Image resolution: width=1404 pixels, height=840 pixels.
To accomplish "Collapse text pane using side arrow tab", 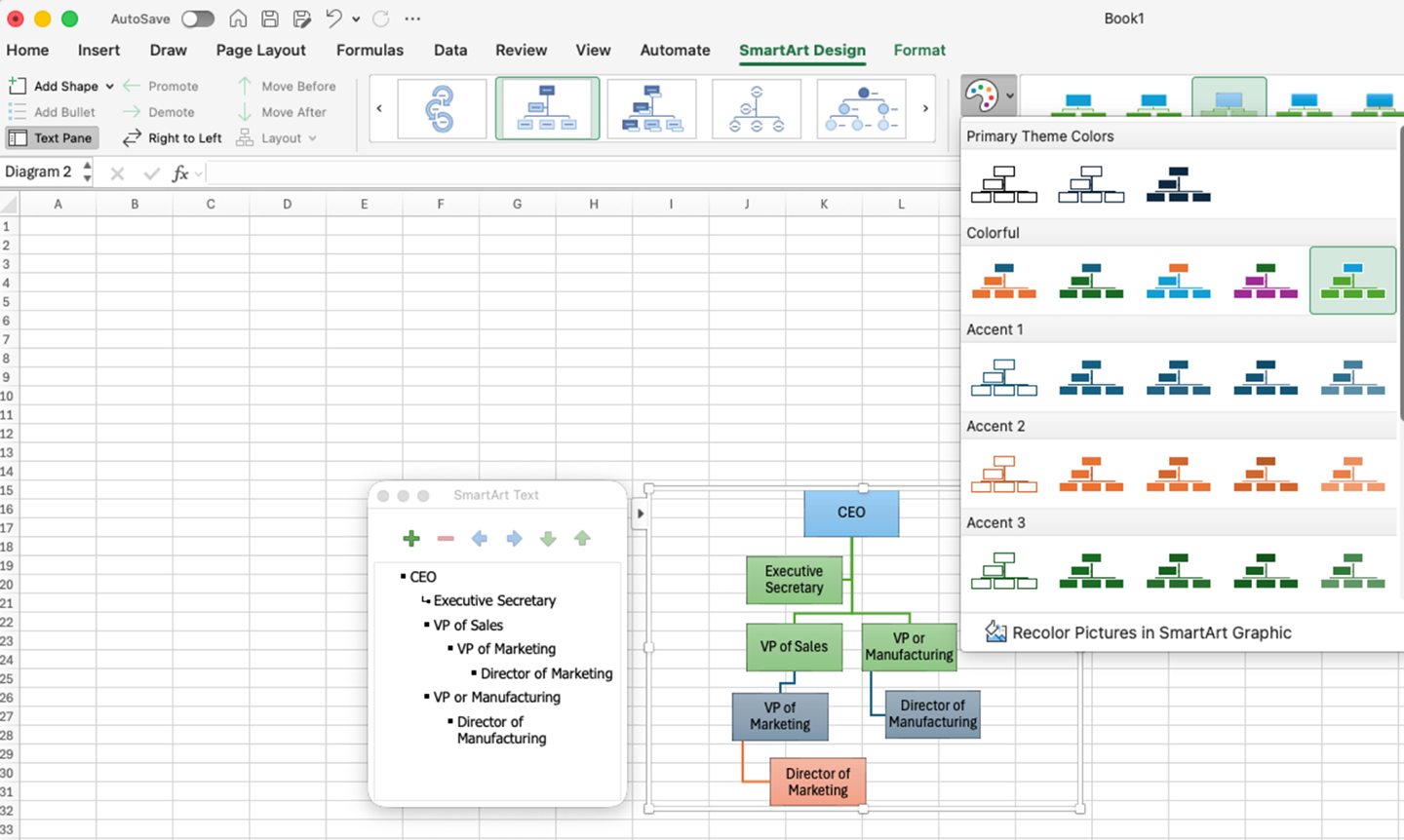I will (x=641, y=514).
